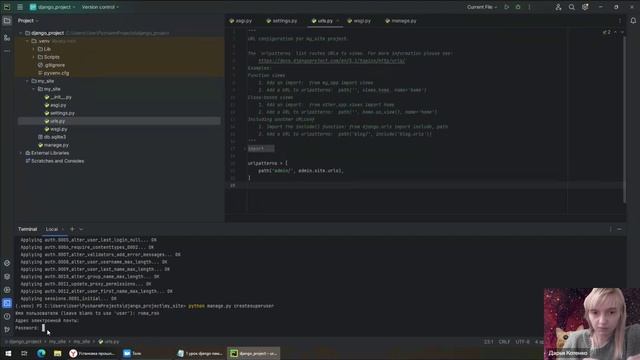Select the urls.py editor tab
The height and width of the screenshot is (360, 640).
[x=325, y=21]
